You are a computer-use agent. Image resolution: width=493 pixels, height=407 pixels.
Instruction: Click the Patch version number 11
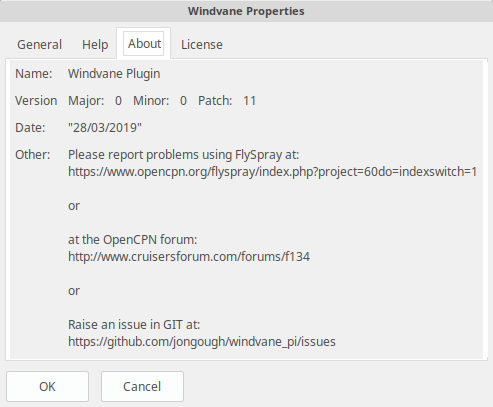pyautogui.click(x=249, y=101)
